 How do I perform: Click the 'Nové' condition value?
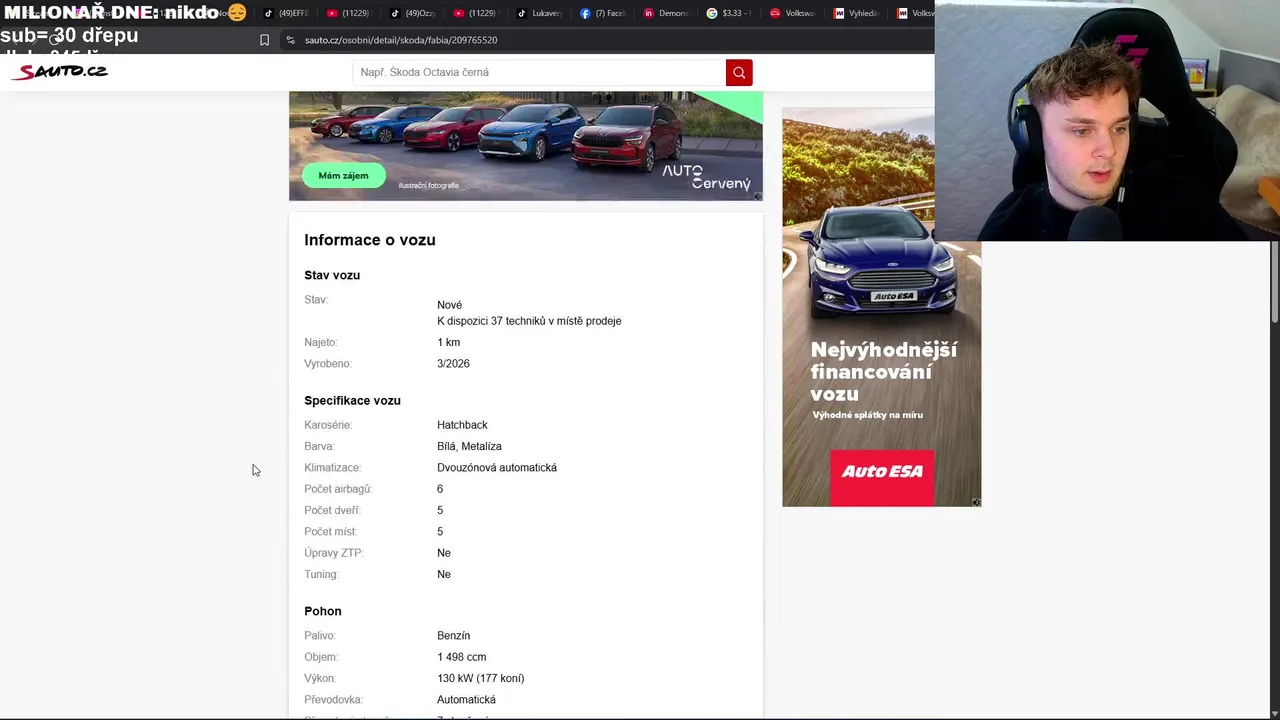click(449, 305)
